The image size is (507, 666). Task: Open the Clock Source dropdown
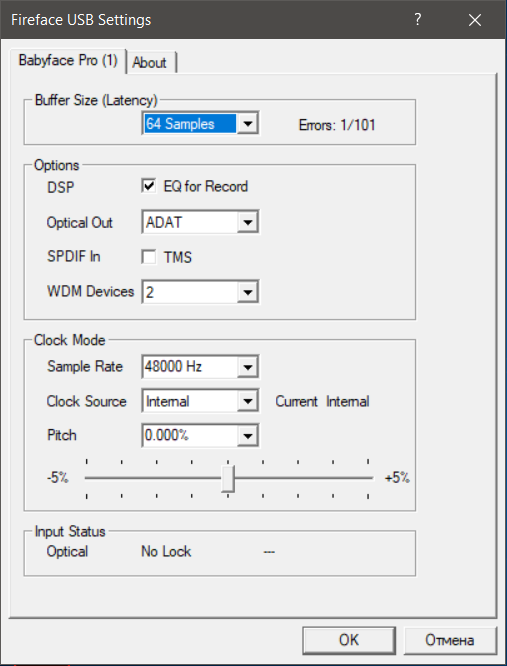[x=248, y=401]
